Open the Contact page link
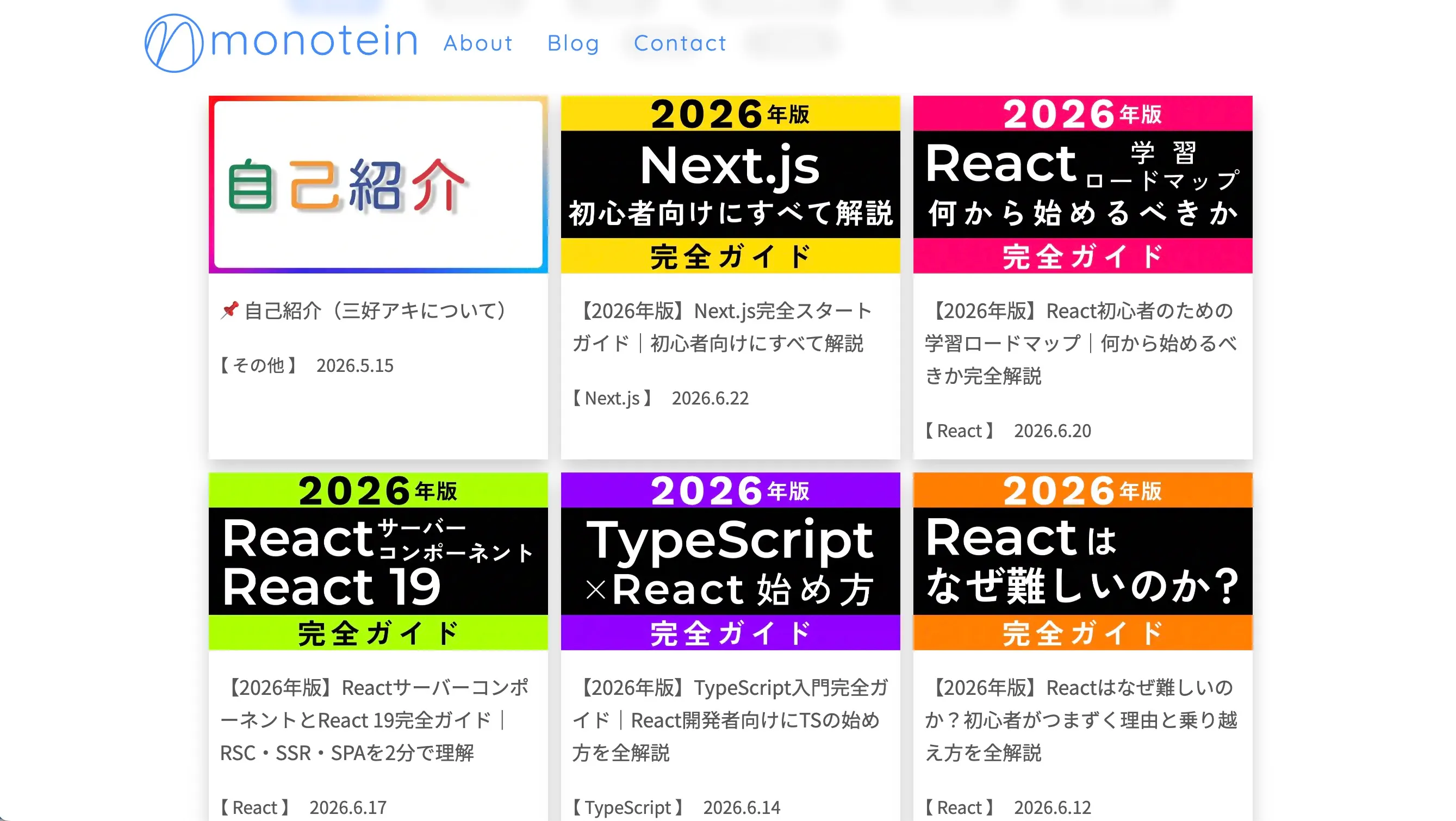Image resolution: width=1456 pixels, height=821 pixels. [x=680, y=43]
